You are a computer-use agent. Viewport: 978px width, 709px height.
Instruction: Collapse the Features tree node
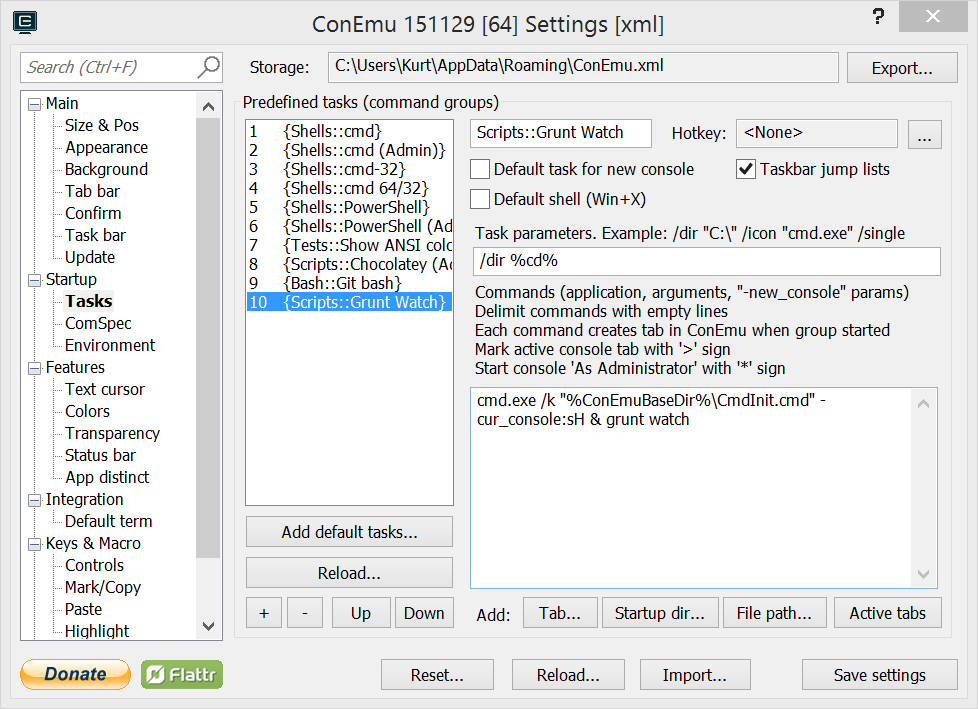tap(34, 369)
